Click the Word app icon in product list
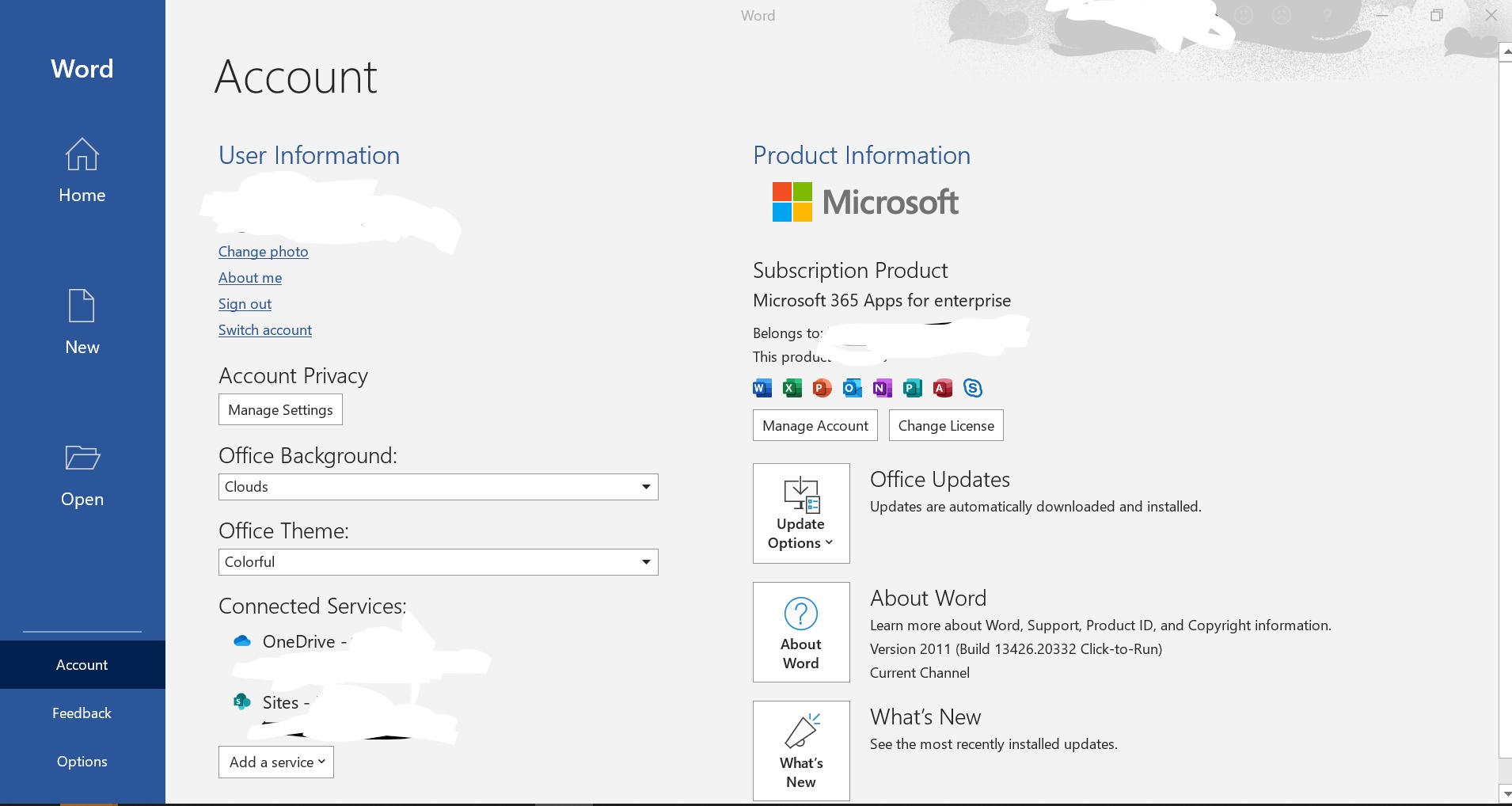 [762, 388]
